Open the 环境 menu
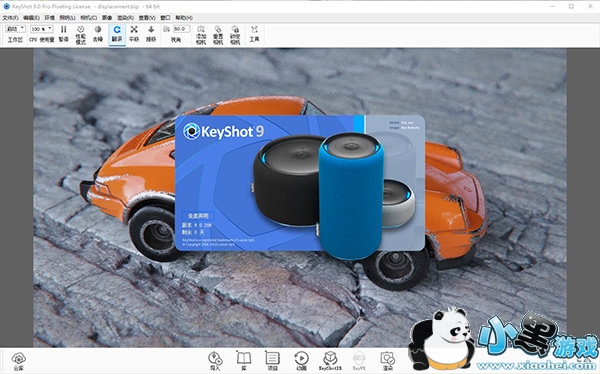Image resolution: width=600 pixels, height=374 pixels. [49, 18]
